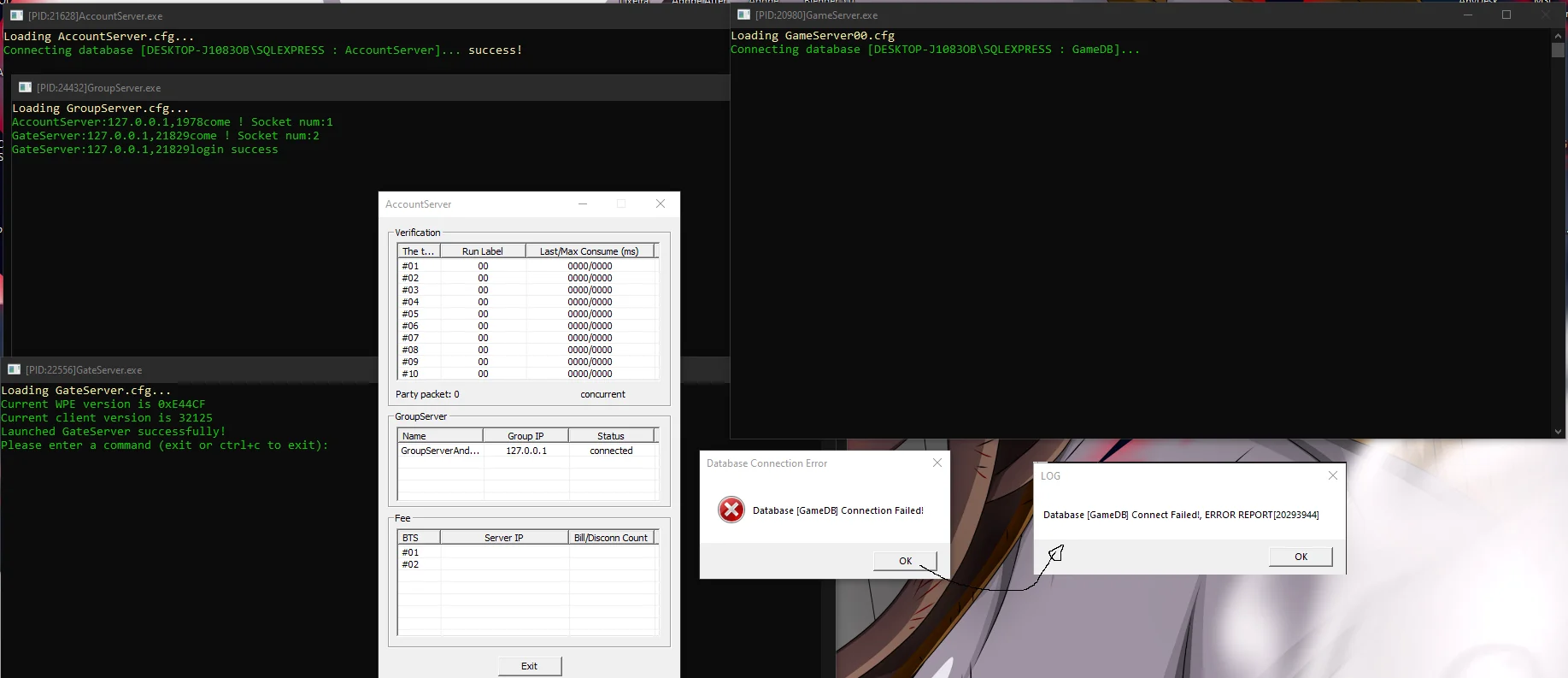
Task: Maximize the GameServer.exe console window
Action: click(1506, 15)
